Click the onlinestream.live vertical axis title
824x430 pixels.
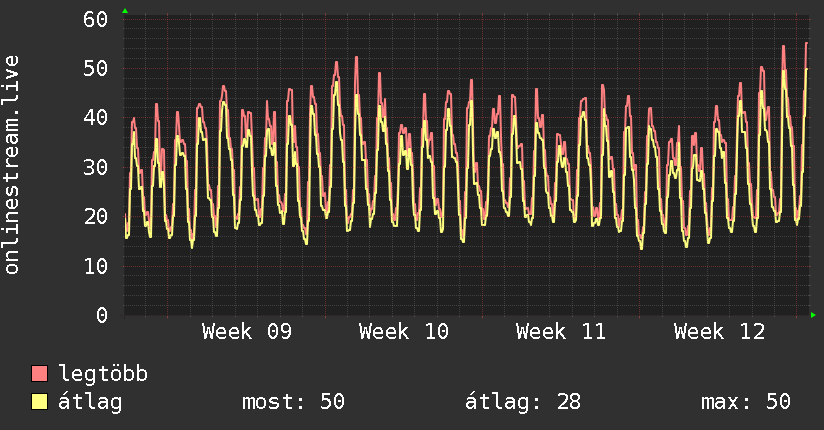pos(12,165)
